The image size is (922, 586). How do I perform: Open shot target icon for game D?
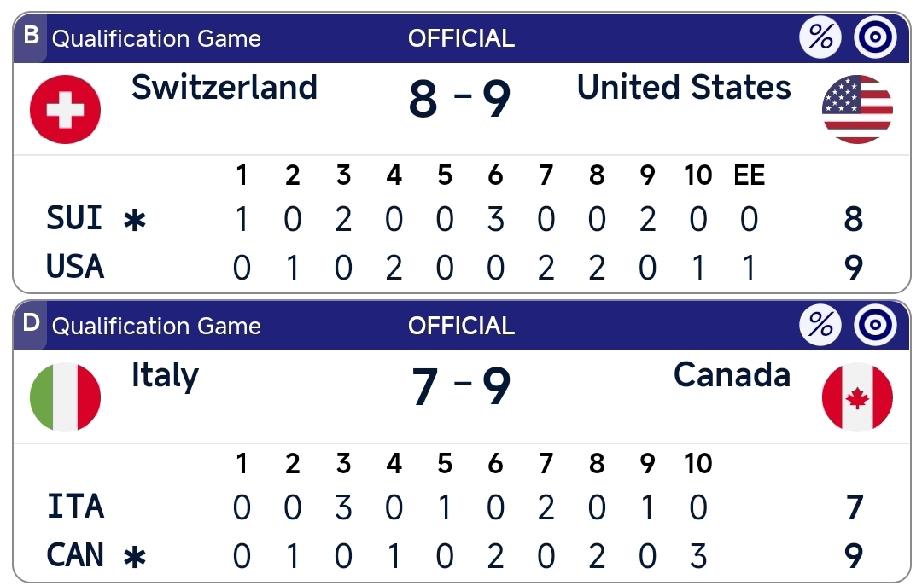[875, 325]
